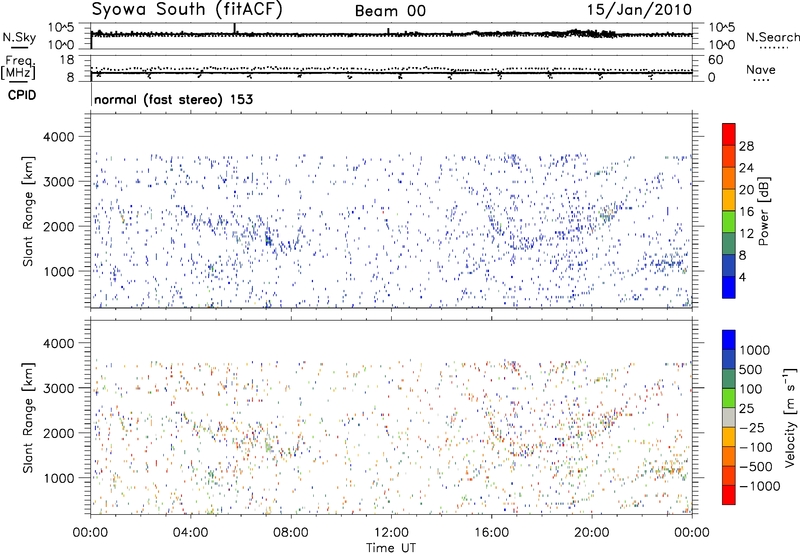This screenshot has width=800, height=554.
Task: Click the 'Syowa South (fitACF)' title
Action: 187,10
